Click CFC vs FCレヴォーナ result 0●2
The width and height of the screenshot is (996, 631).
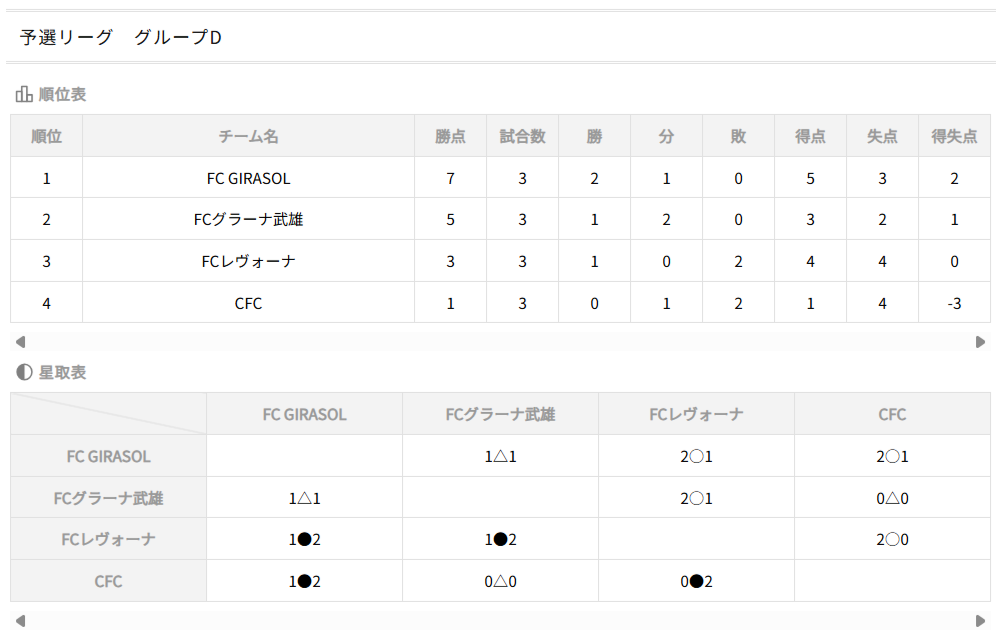point(696,581)
